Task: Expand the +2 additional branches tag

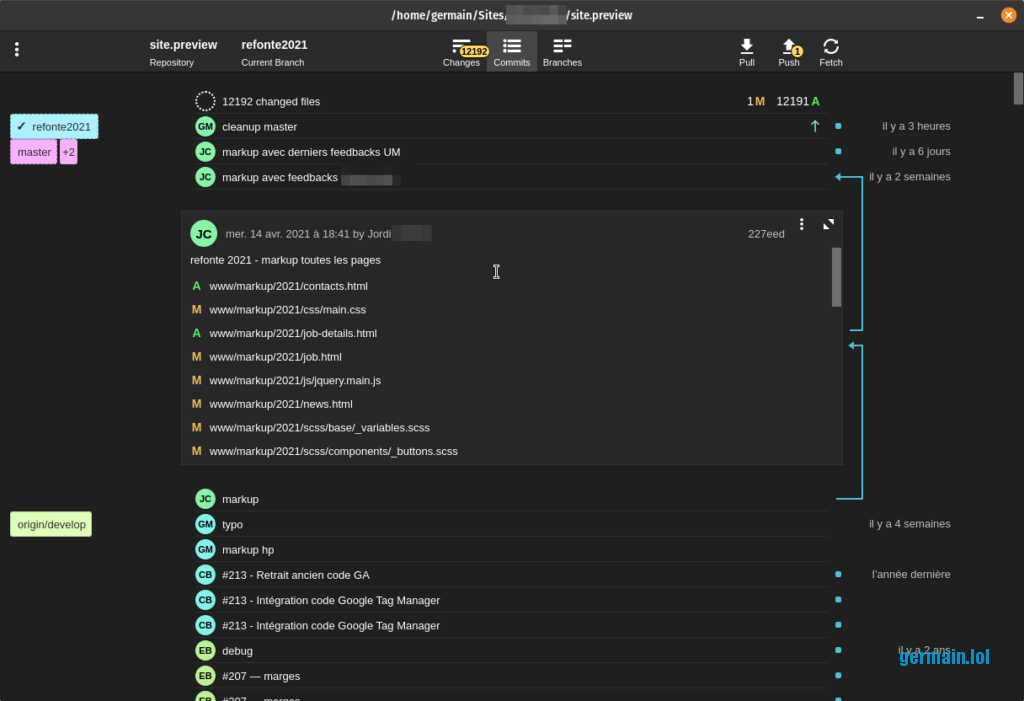Action: click(68, 153)
